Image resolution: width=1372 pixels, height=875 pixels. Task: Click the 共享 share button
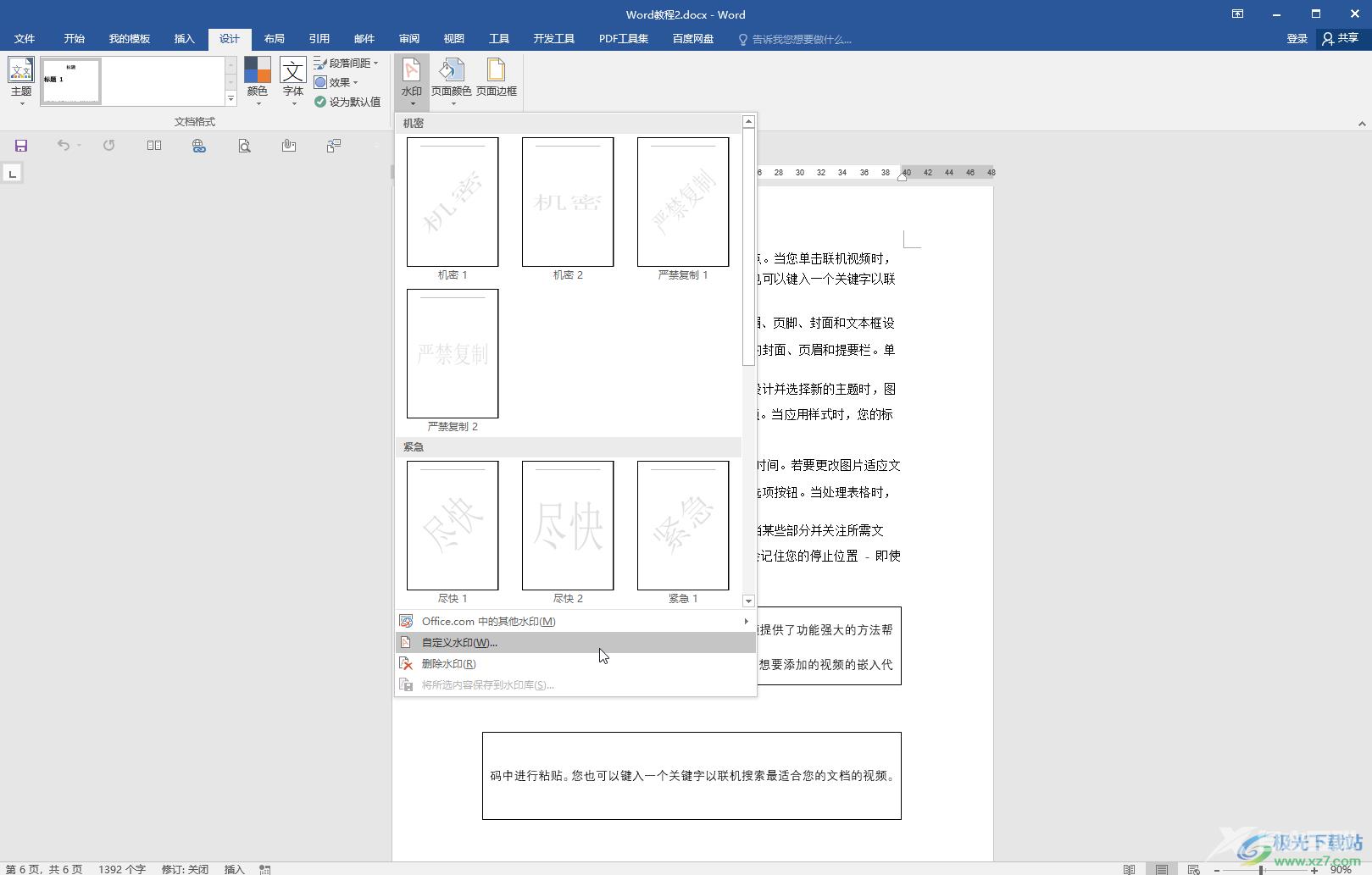[1341, 38]
